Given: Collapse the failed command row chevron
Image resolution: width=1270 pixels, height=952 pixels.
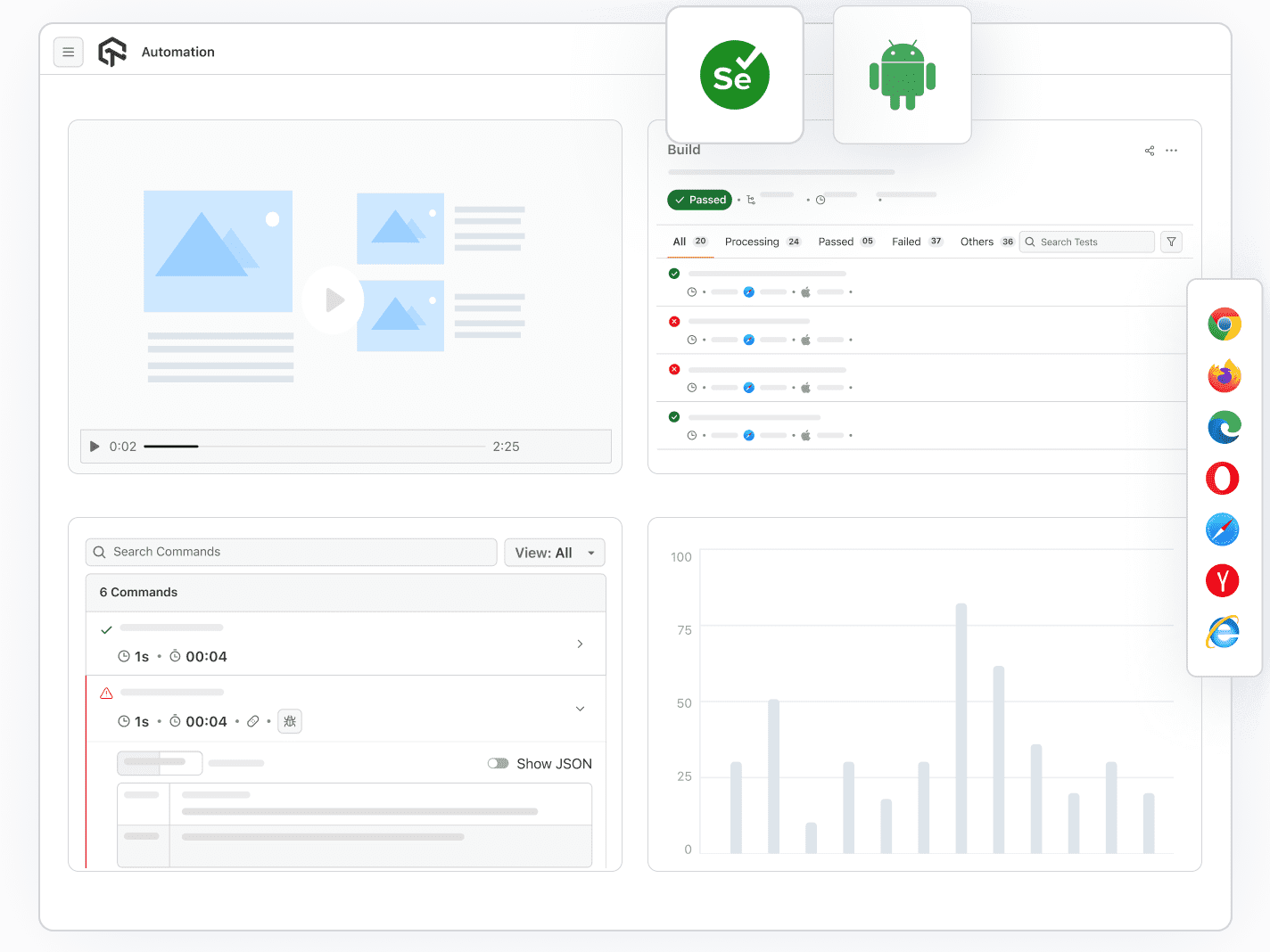Looking at the screenshot, I should [580, 709].
